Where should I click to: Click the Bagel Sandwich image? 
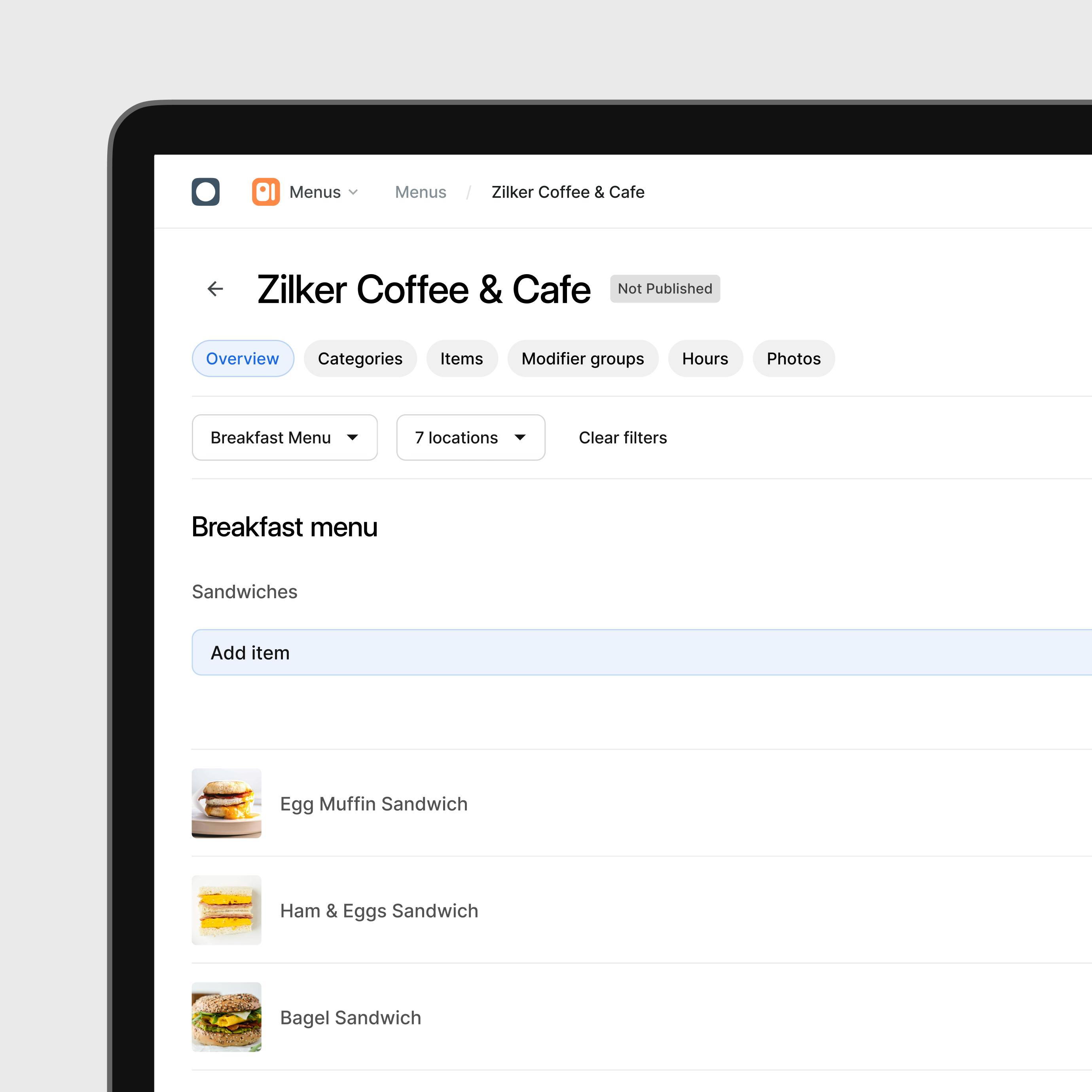[227, 1017]
